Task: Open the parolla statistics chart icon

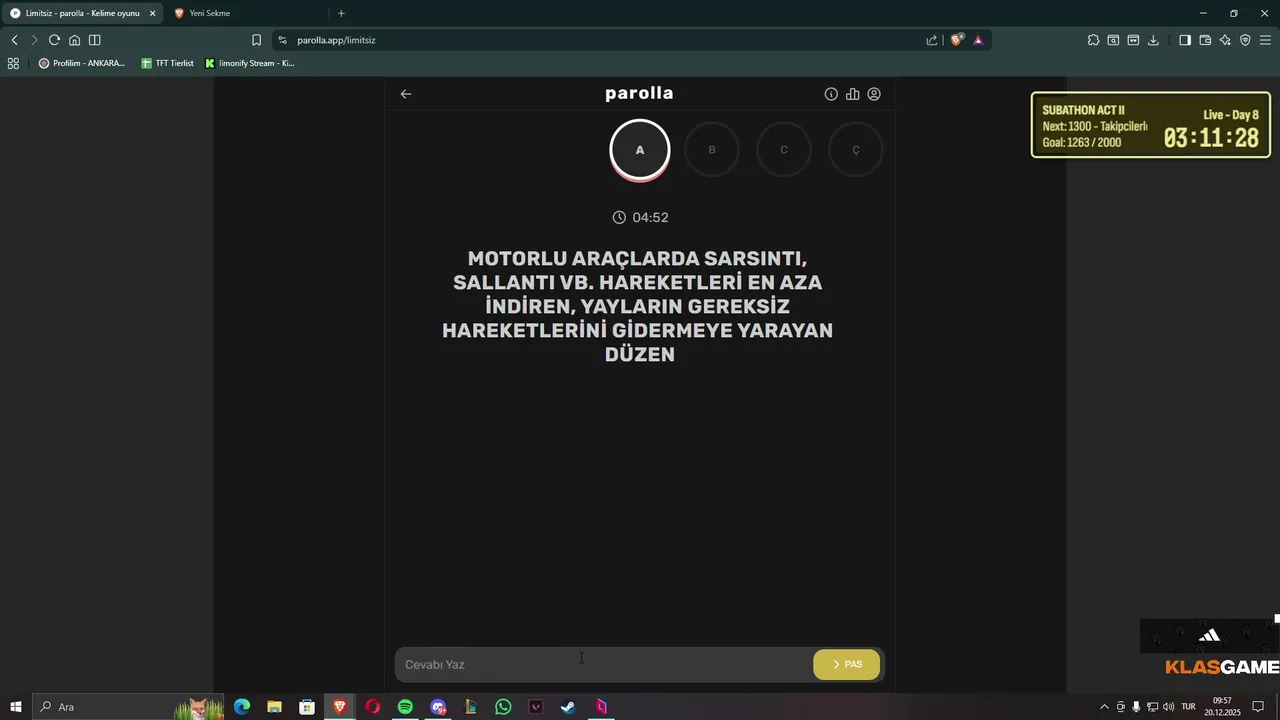Action: (x=852, y=94)
